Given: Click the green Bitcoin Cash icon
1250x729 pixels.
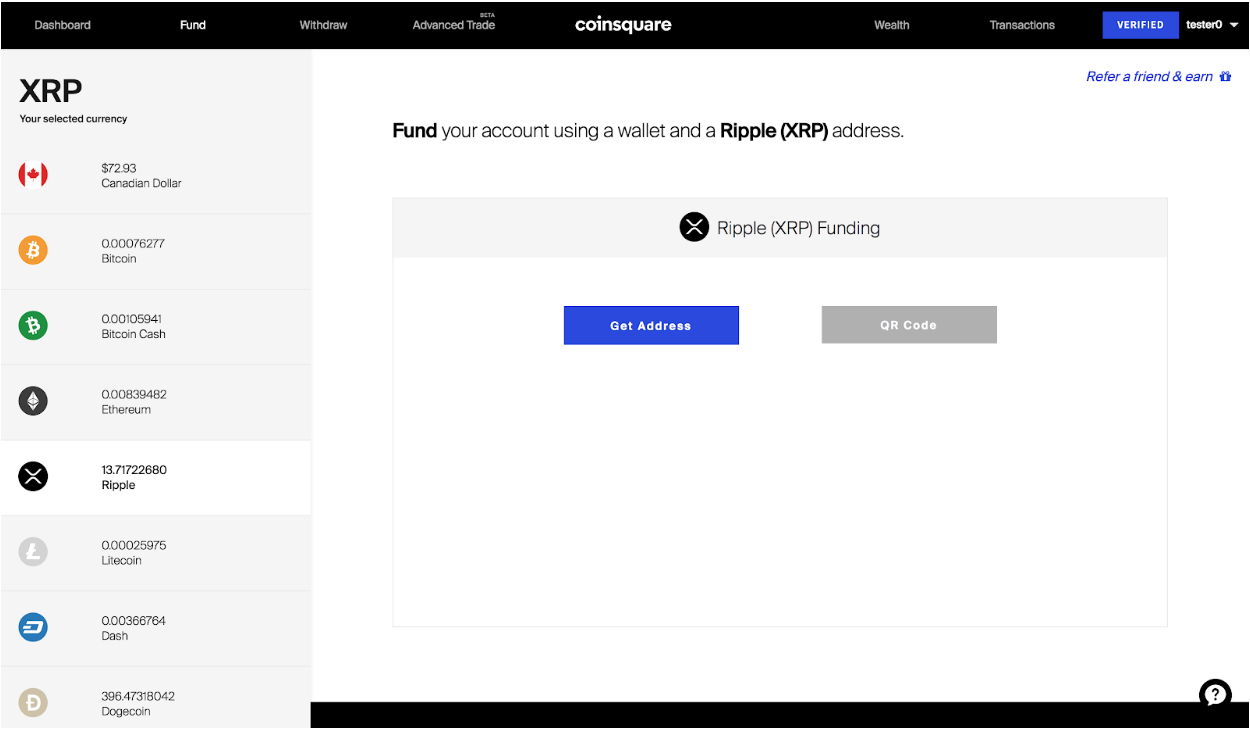Looking at the screenshot, I should click(x=33, y=326).
